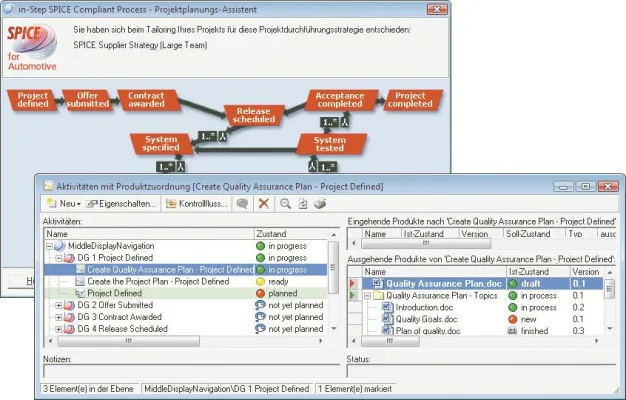Screen dimensions: 626x400
Task: Click yellow 'ready' status circle
Action: click(x=260, y=281)
